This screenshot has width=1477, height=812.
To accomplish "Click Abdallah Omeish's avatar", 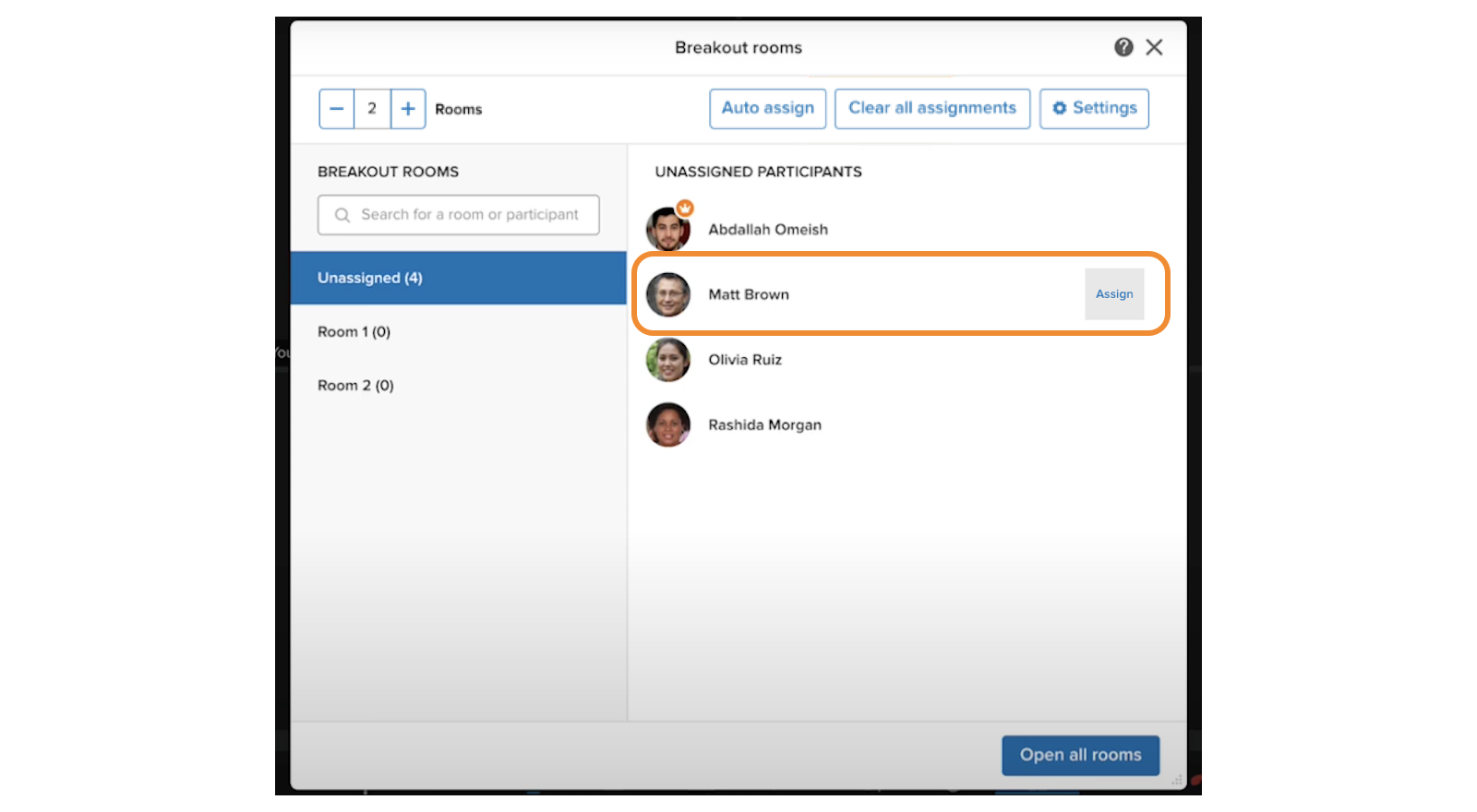I will 667,230.
